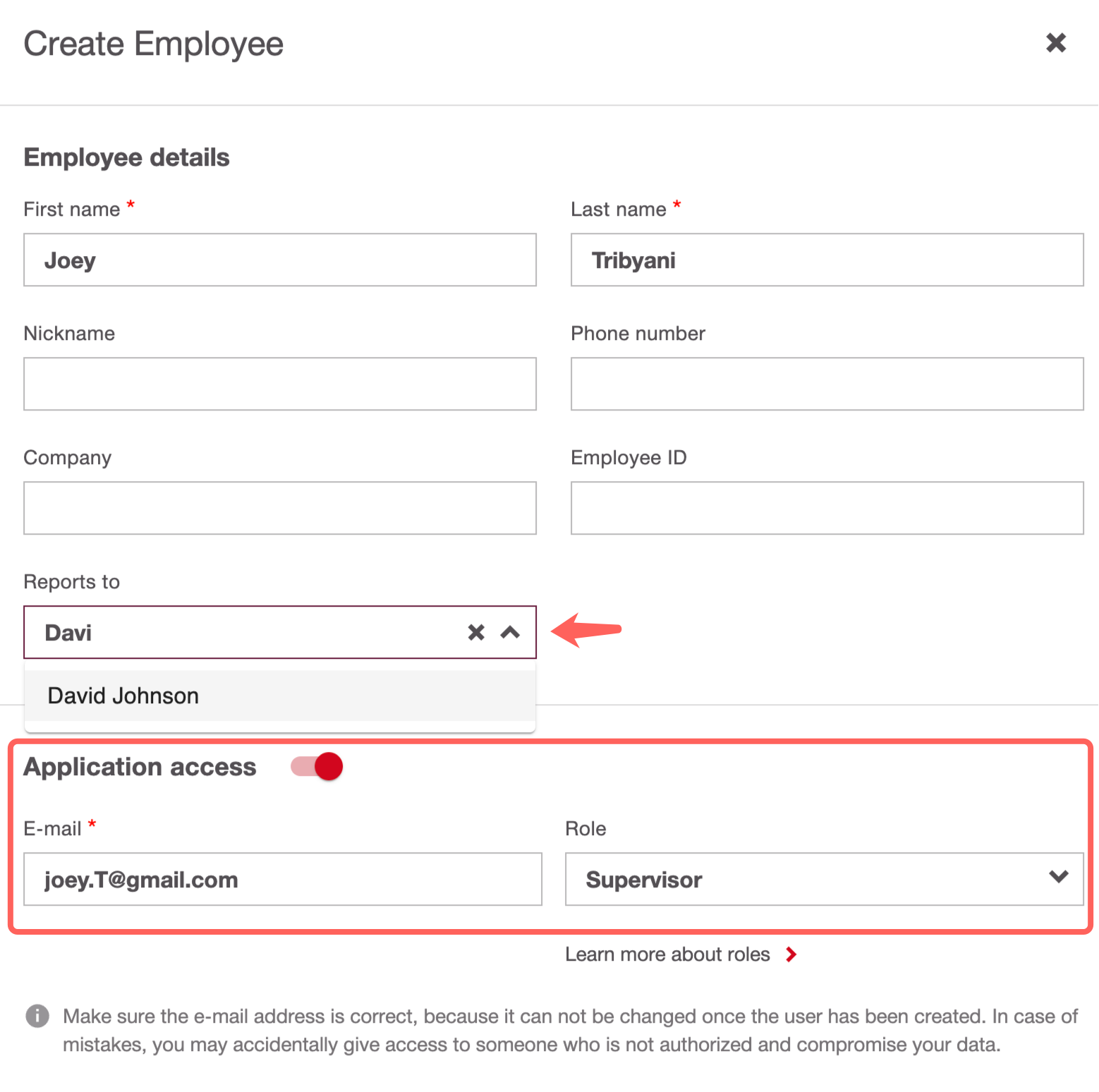Collapse the Reports to suggestion list
This screenshot has height=1092, width=1099.
[x=510, y=632]
